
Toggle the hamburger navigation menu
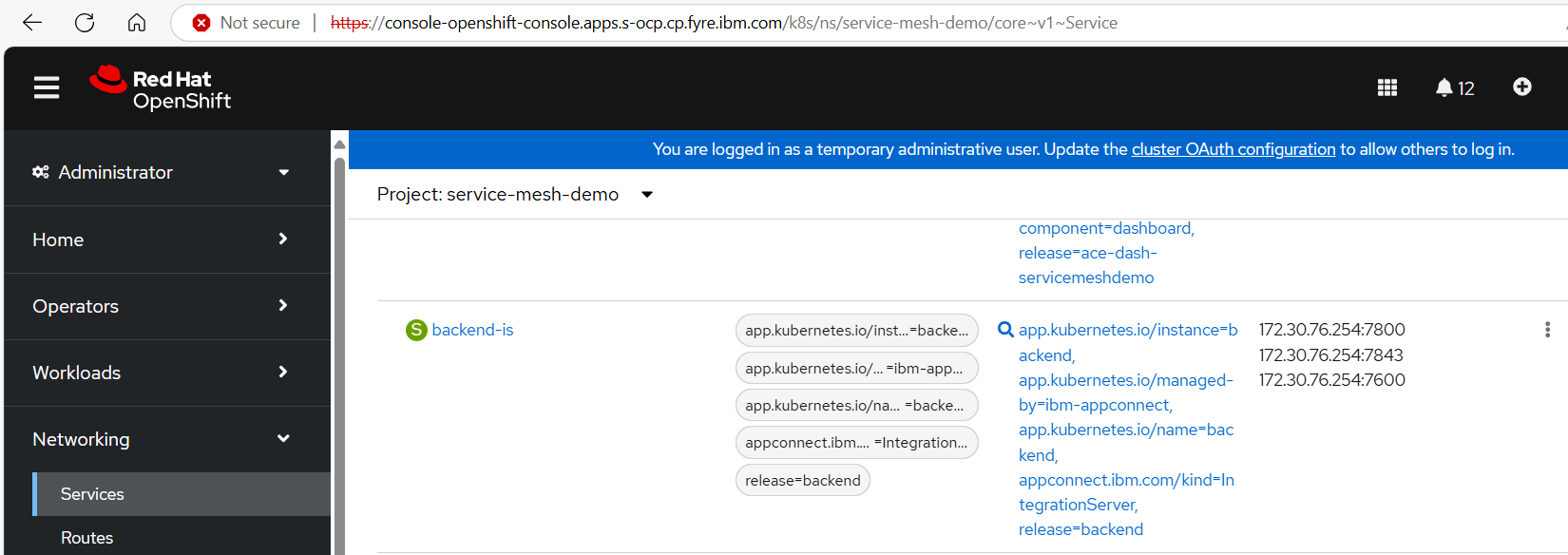(x=47, y=88)
